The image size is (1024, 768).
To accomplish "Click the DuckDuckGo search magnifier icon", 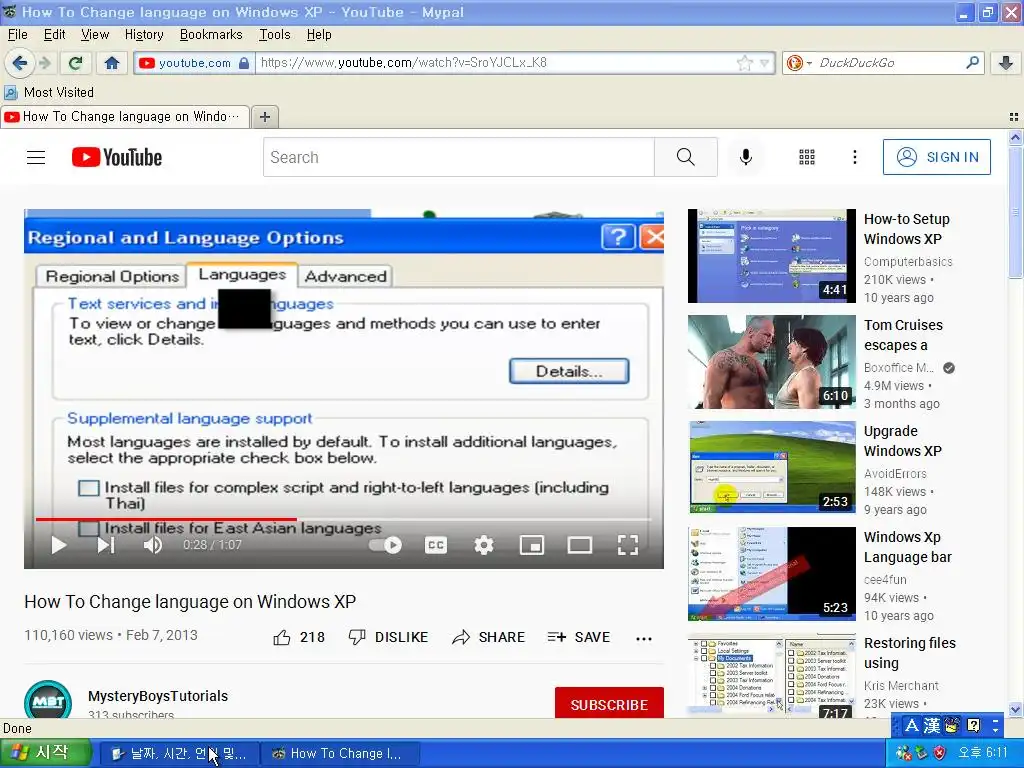I will [972, 63].
